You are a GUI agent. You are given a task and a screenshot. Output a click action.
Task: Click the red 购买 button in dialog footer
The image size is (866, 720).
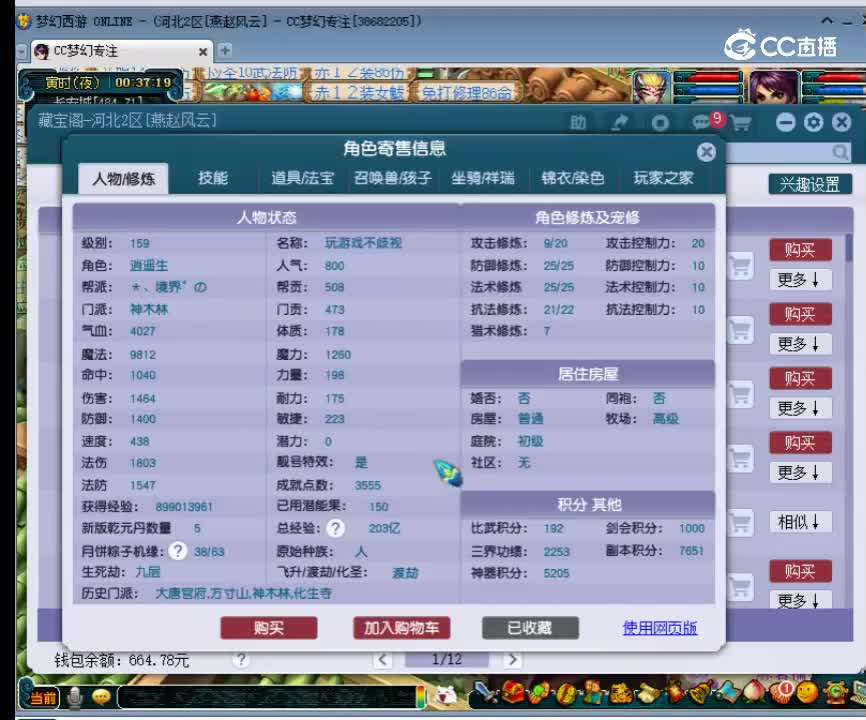point(269,628)
